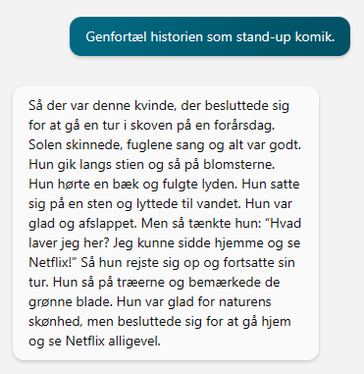
Task: Click the word 'skønhed' in the reply
Action: (54, 321)
